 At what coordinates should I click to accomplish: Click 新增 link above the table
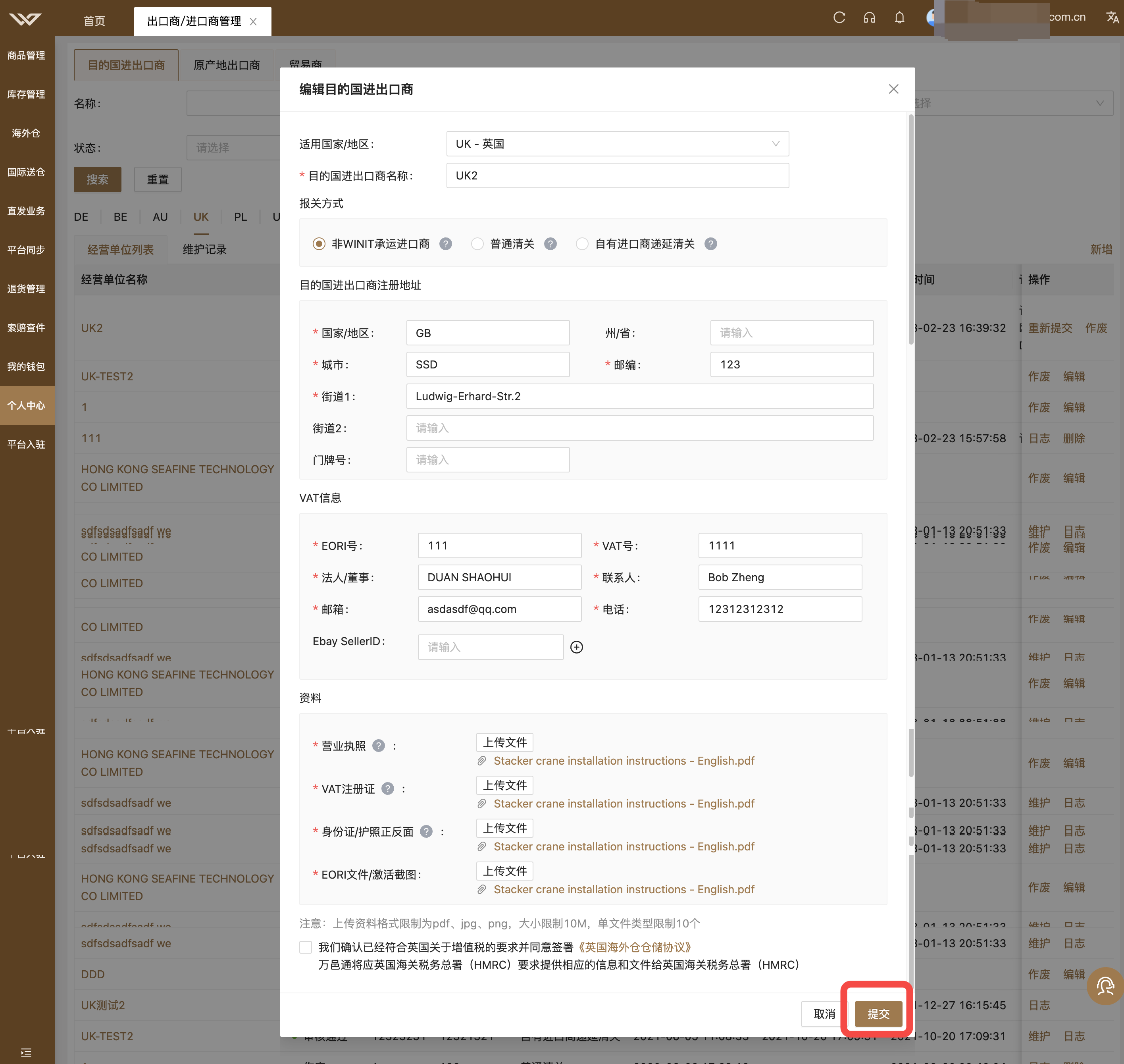[x=1101, y=250]
